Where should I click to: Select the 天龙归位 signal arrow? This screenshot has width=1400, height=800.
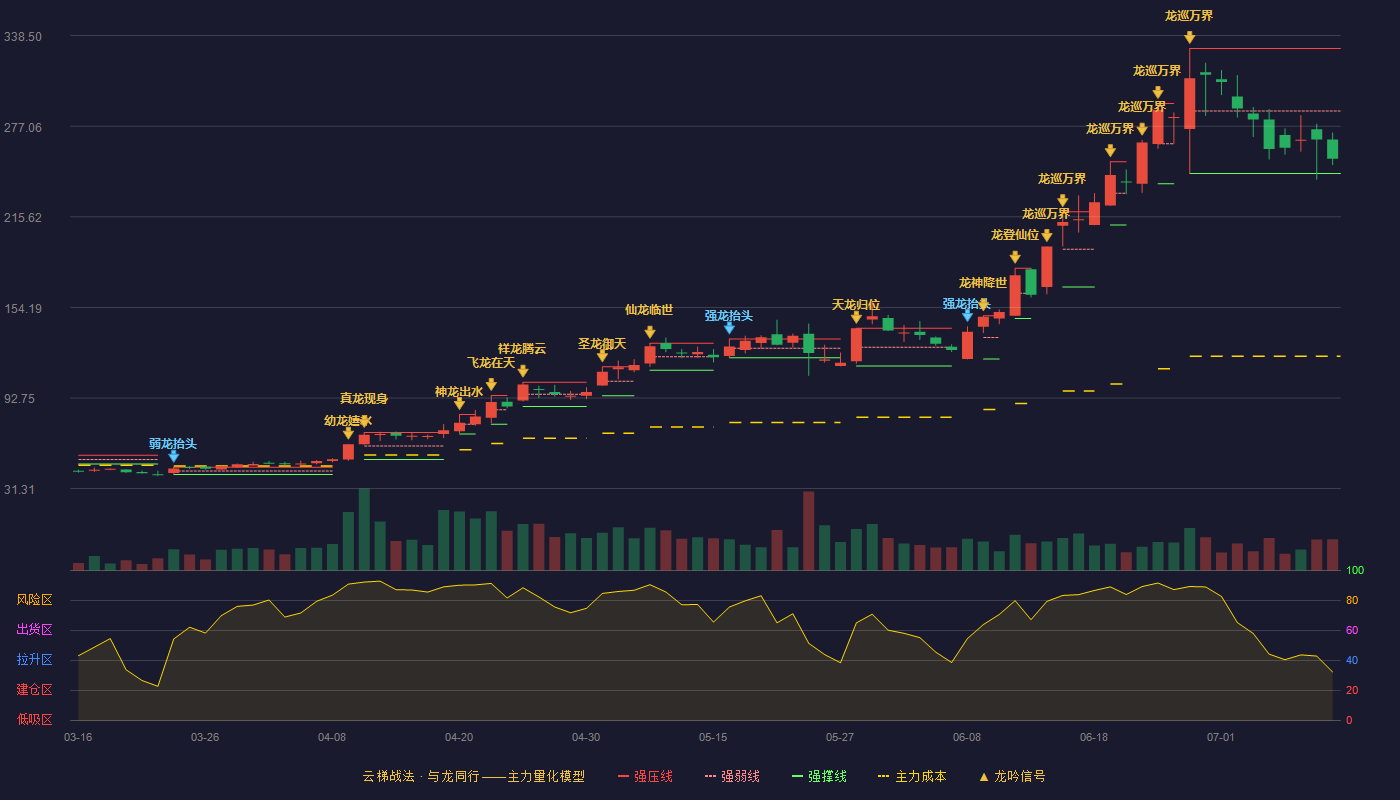pos(856,317)
